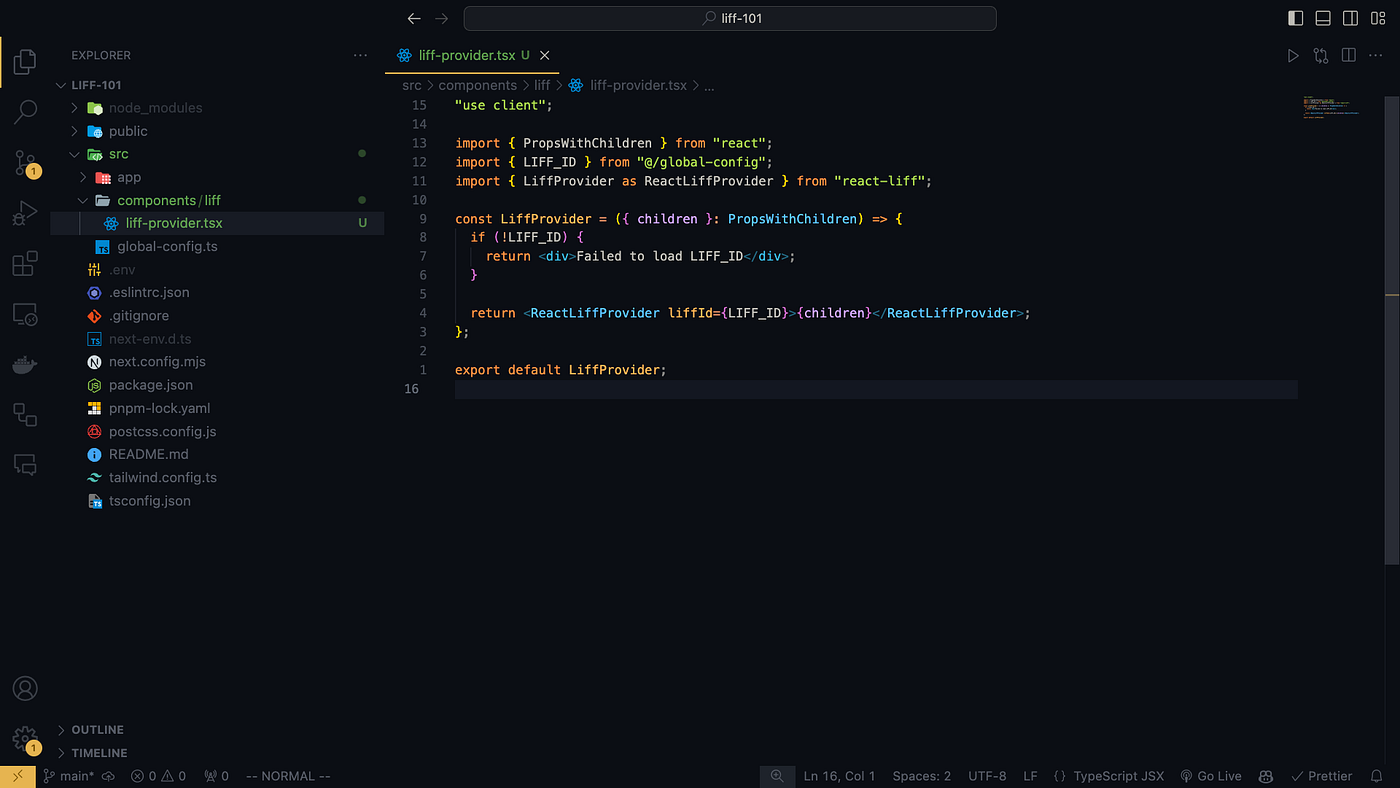This screenshot has height=788, width=1400.
Task: Open the Docker view icon
Action: point(25,365)
